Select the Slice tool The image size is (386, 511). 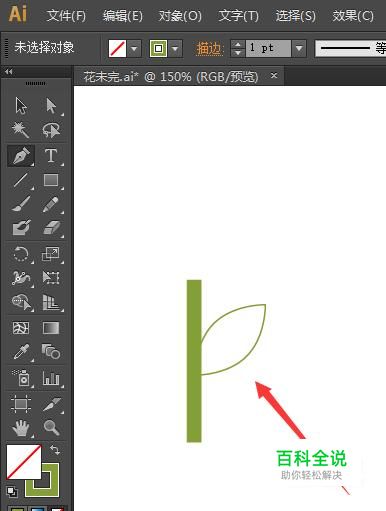point(51,404)
